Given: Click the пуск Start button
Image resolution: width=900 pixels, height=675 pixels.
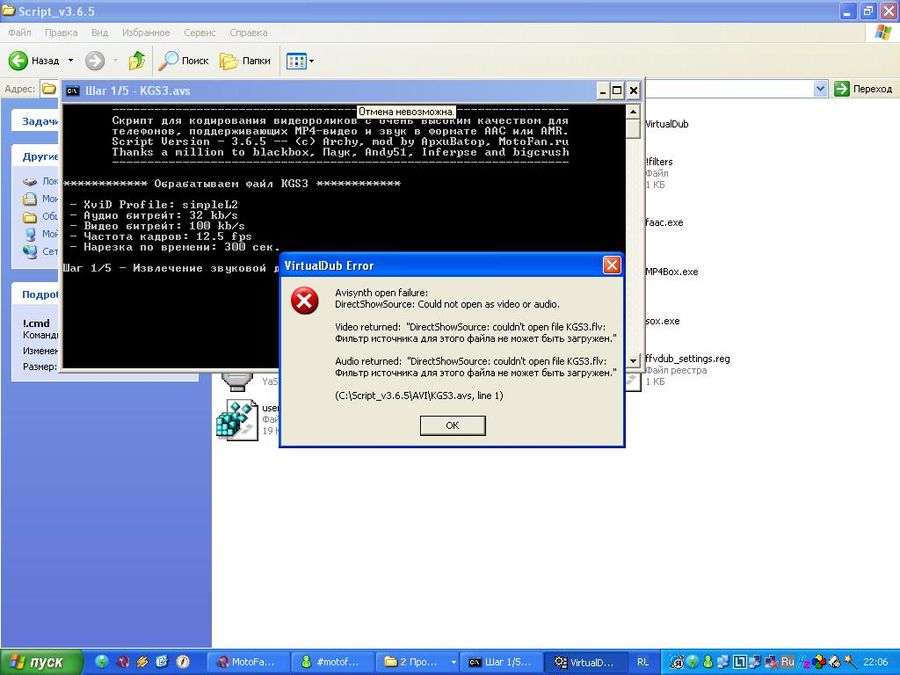Looking at the screenshot, I should 41,662.
